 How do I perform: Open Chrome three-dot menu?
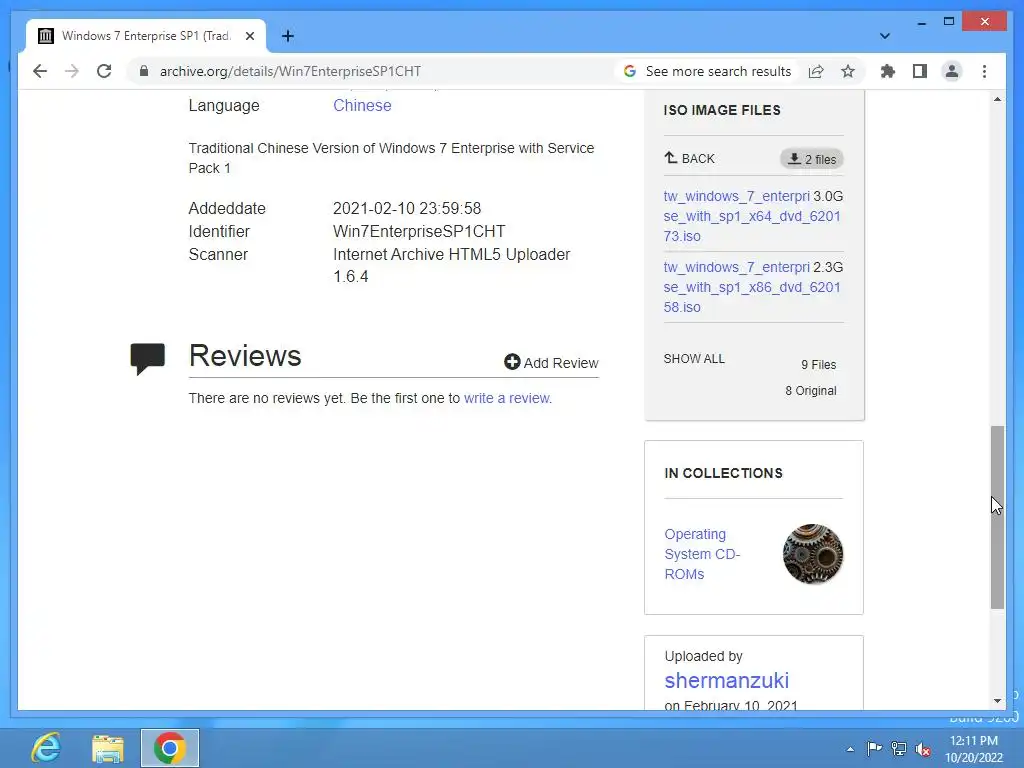[x=984, y=71]
